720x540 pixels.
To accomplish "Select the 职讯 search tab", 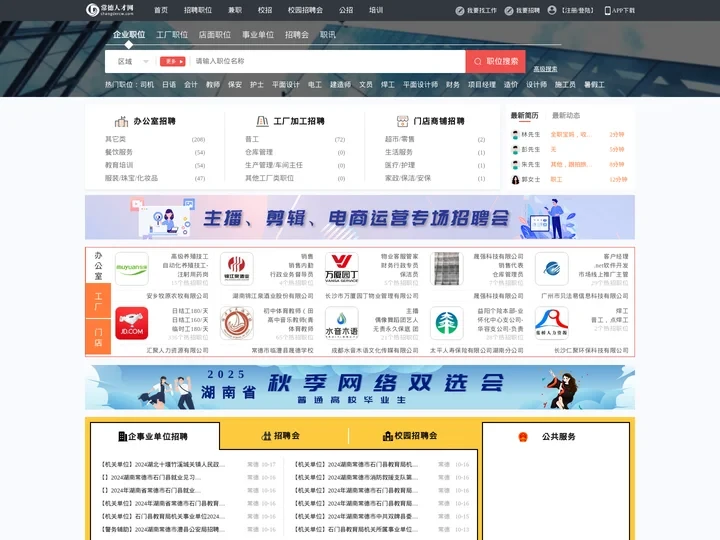I will 328,34.
